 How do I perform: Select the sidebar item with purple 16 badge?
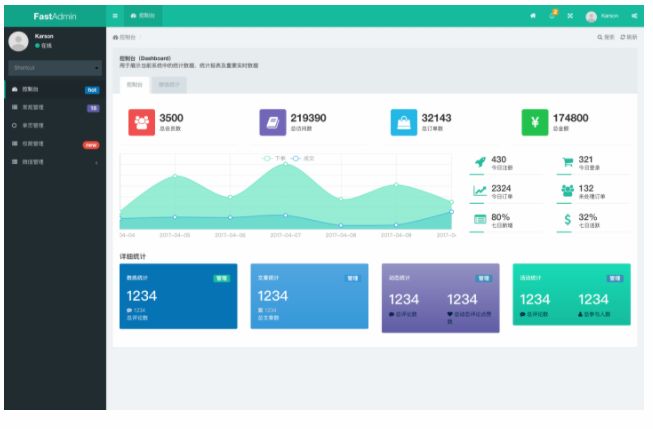pyautogui.click(x=55, y=107)
